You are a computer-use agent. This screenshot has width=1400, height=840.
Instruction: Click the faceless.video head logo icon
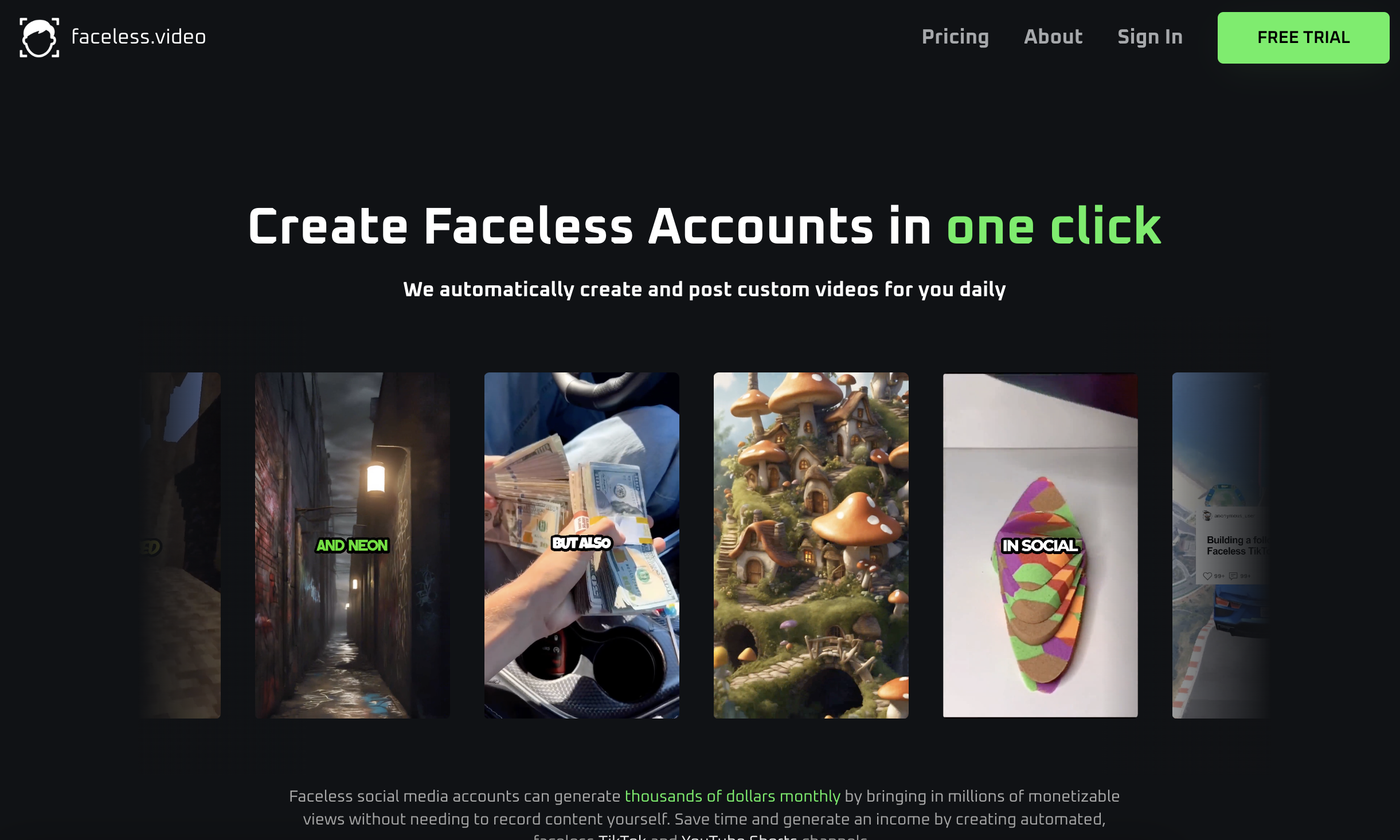[39, 38]
